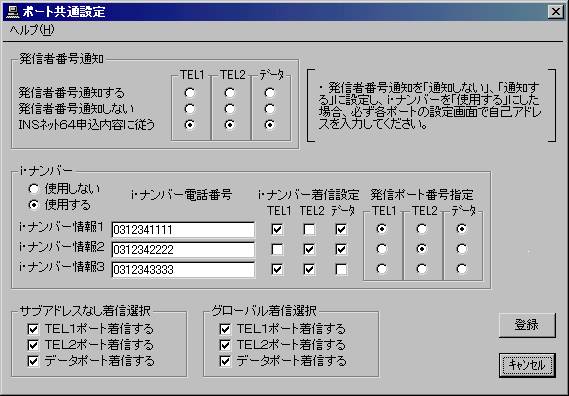
Task: Select 発信者番号通知する for データ
Action: click(270, 93)
